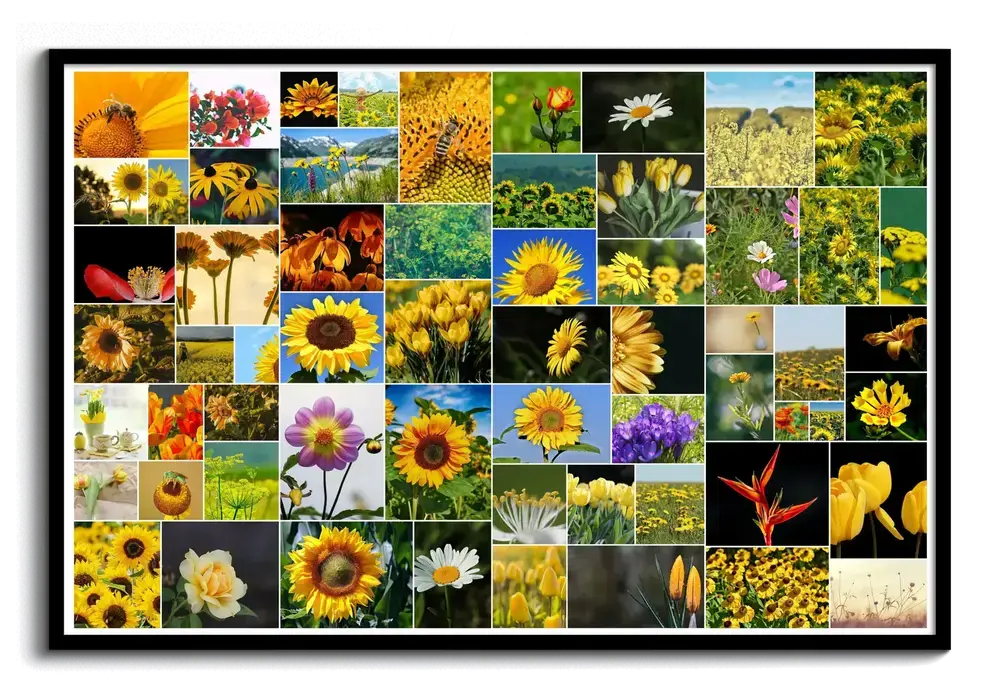The width and height of the screenshot is (1000, 699).
Task: Open the yellow rapeseed field under blue sky
Action: click(760, 129)
